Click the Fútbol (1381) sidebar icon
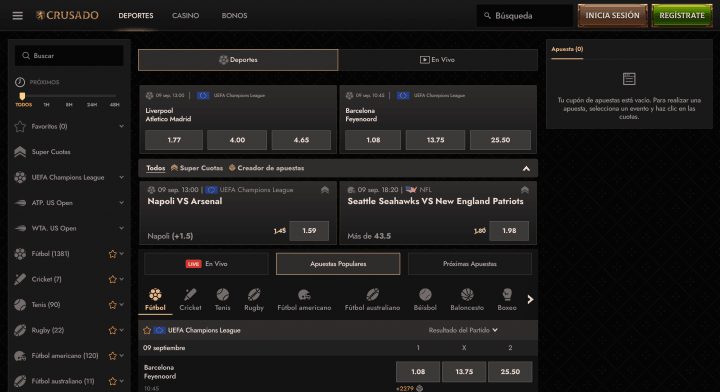720x392 pixels. click(20, 254)
